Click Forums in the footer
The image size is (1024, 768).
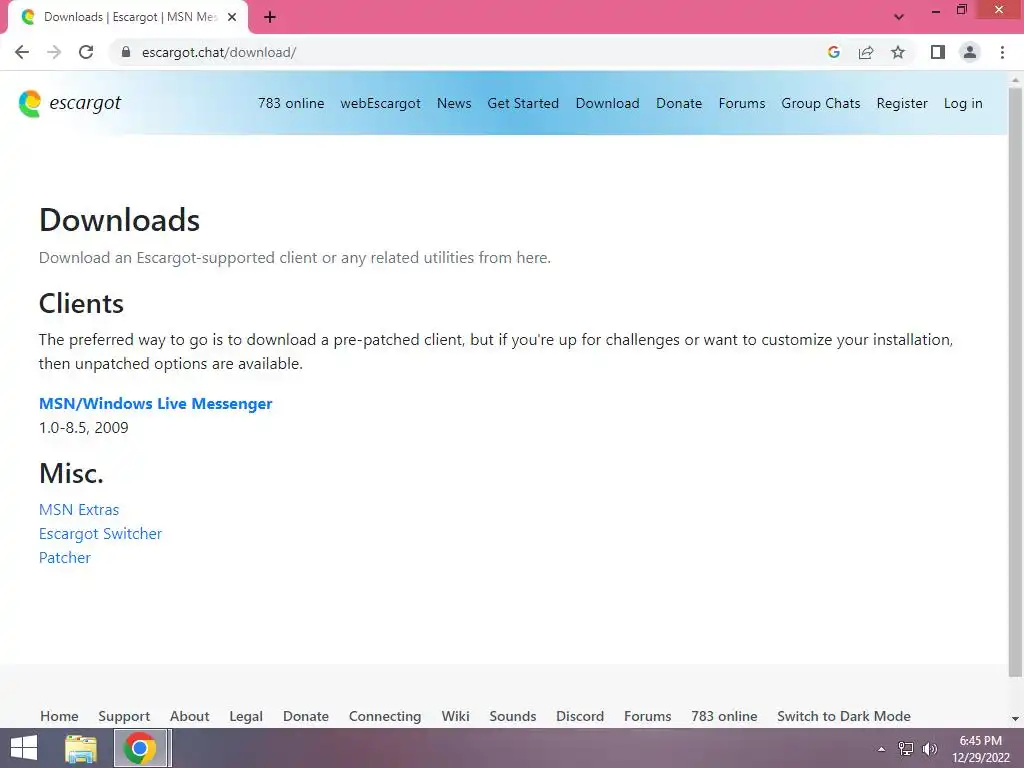click(647, 716)
